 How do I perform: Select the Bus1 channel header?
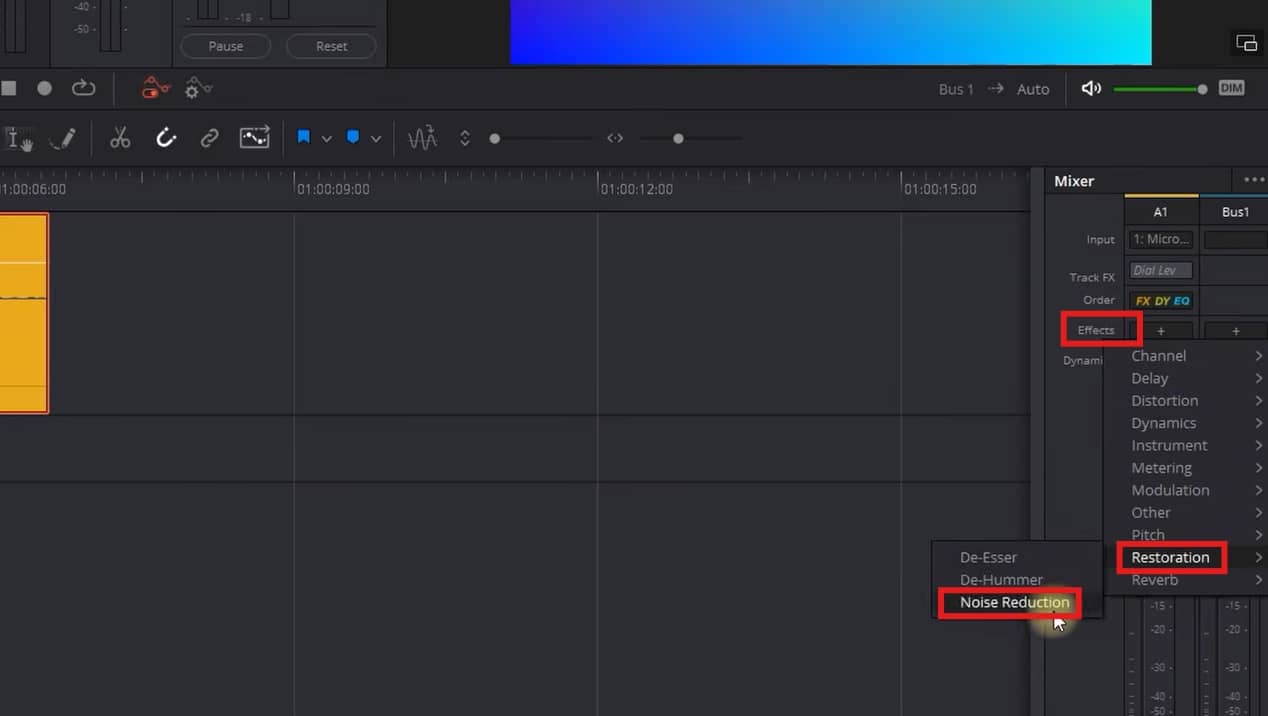coord(1235,211)
